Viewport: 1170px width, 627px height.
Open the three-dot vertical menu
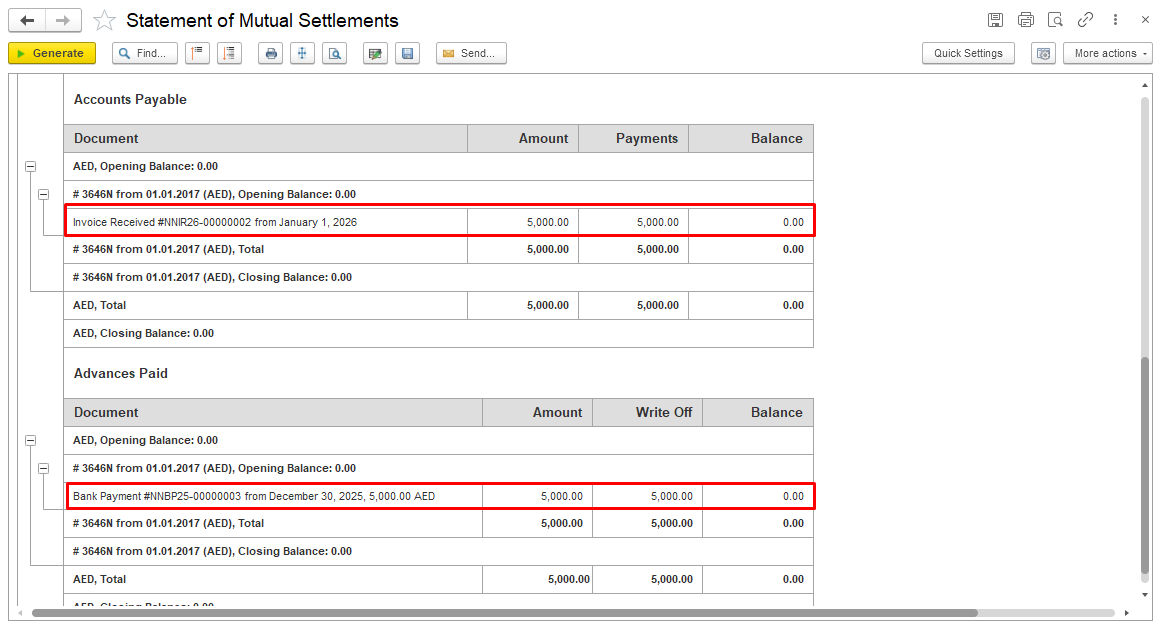(x=1115, y=20)
